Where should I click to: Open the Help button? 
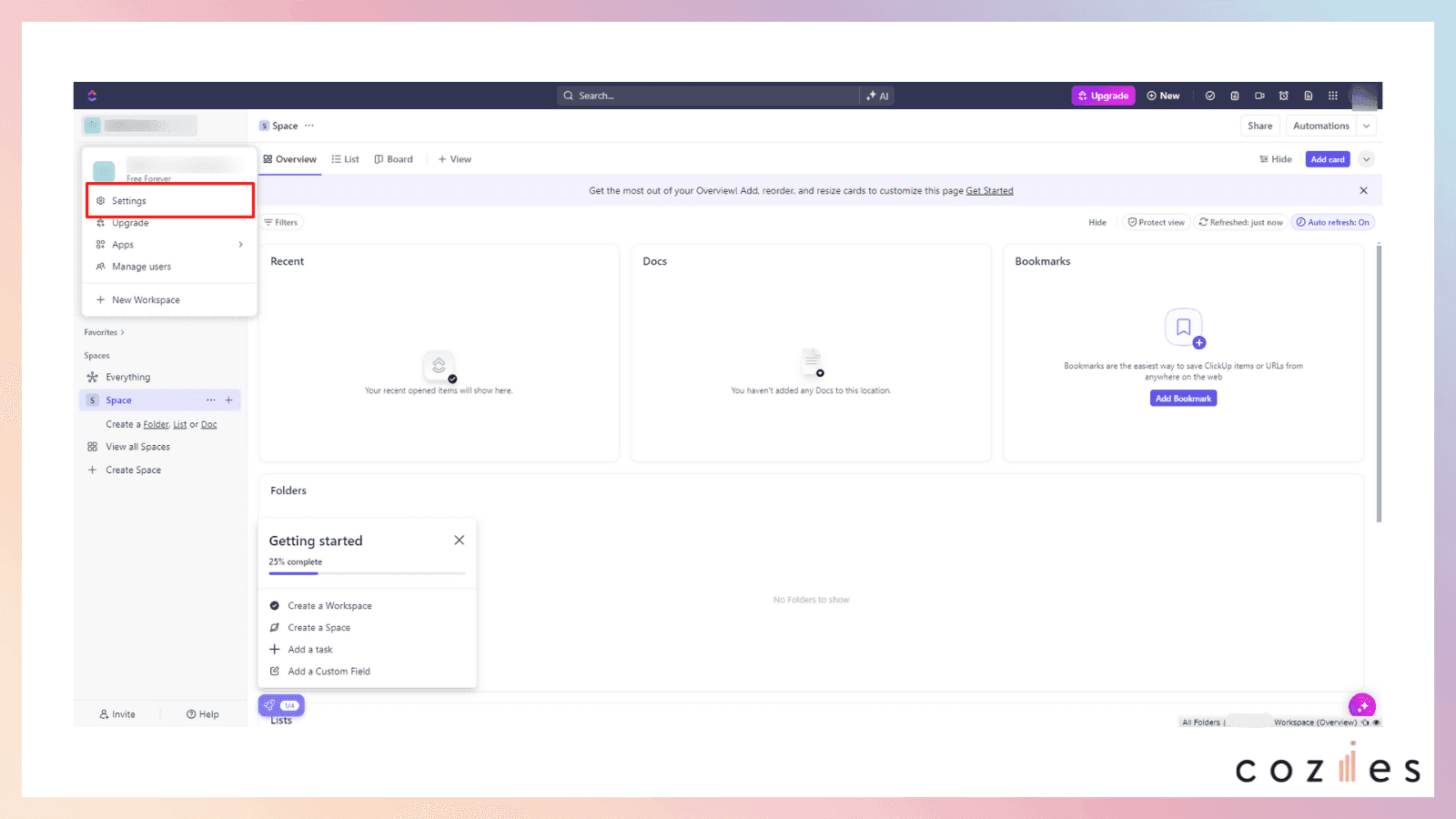pos(202,714)
